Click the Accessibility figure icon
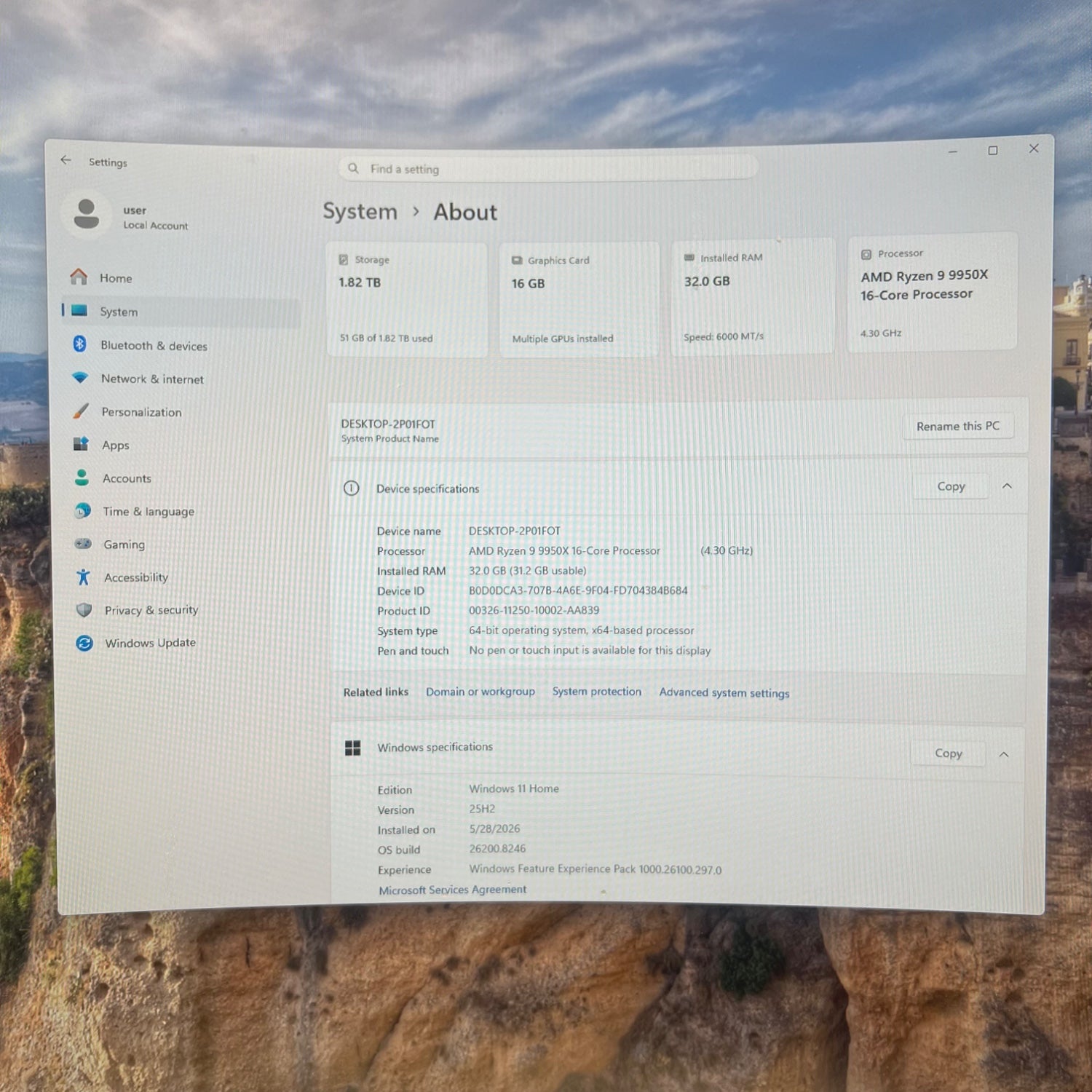 83,577
